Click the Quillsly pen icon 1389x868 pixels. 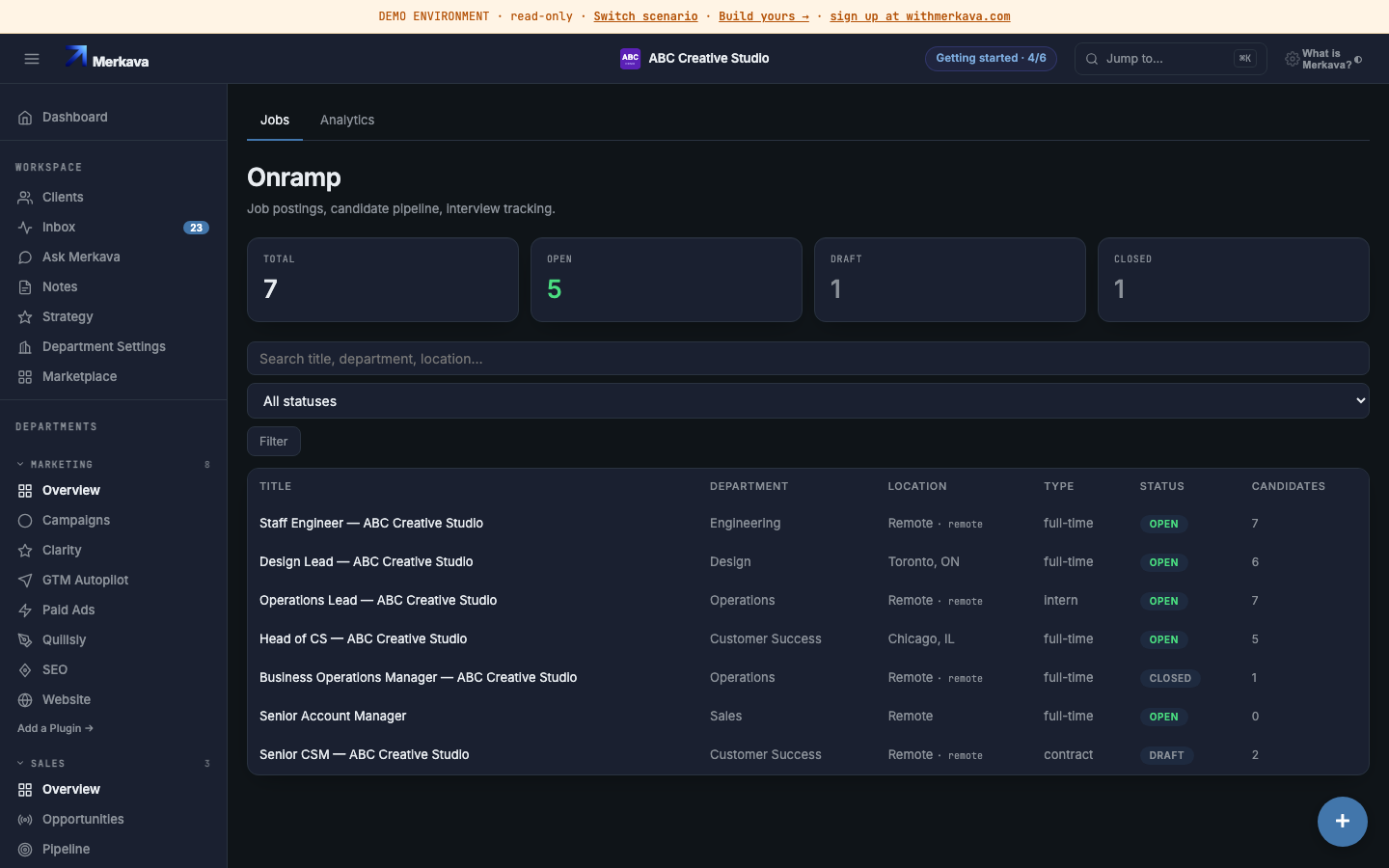click(25, 640)
